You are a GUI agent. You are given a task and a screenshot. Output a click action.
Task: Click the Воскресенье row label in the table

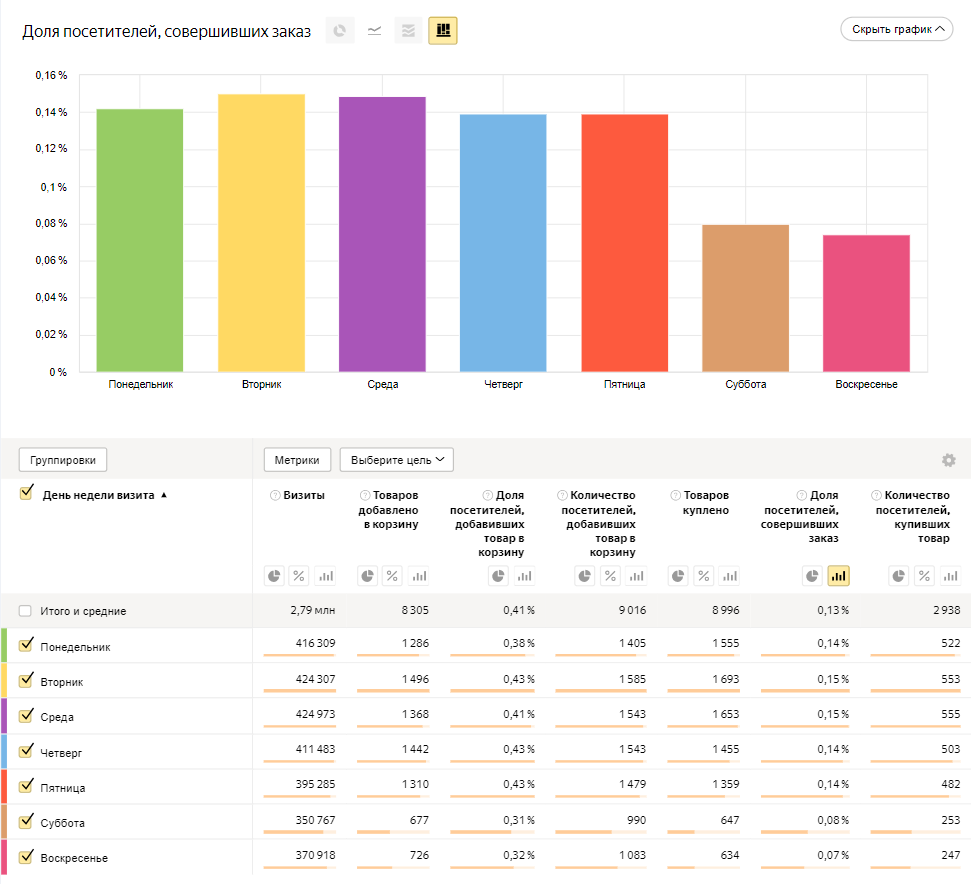tap(74, 858)
